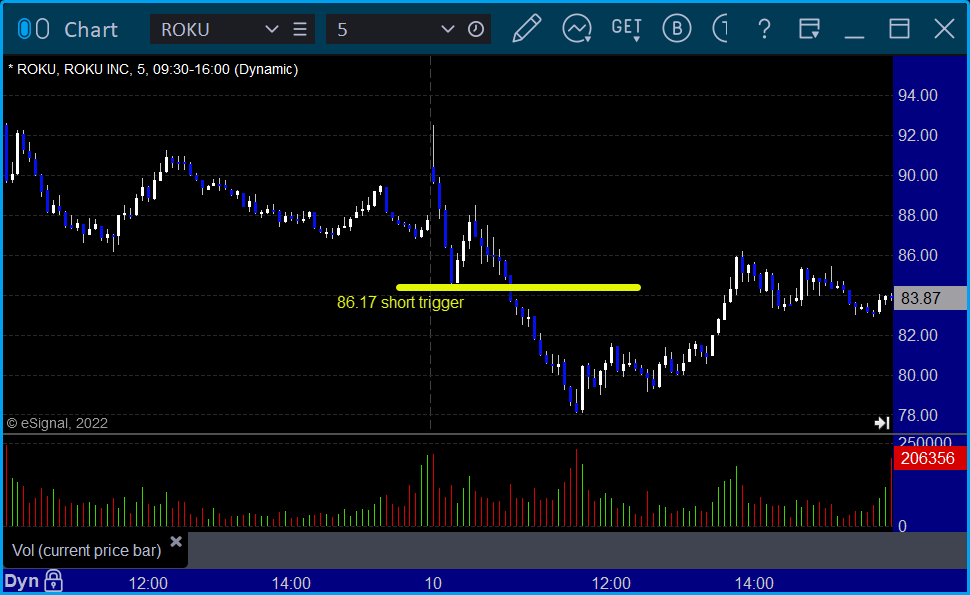
Task: Click the first 12:00 time axis label
Action: (x=148, y=583)
